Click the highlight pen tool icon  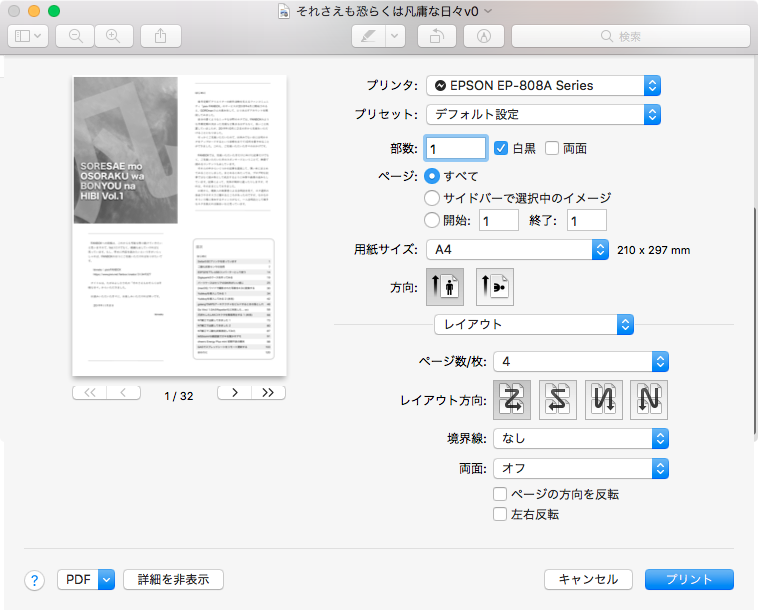point(369,36)
